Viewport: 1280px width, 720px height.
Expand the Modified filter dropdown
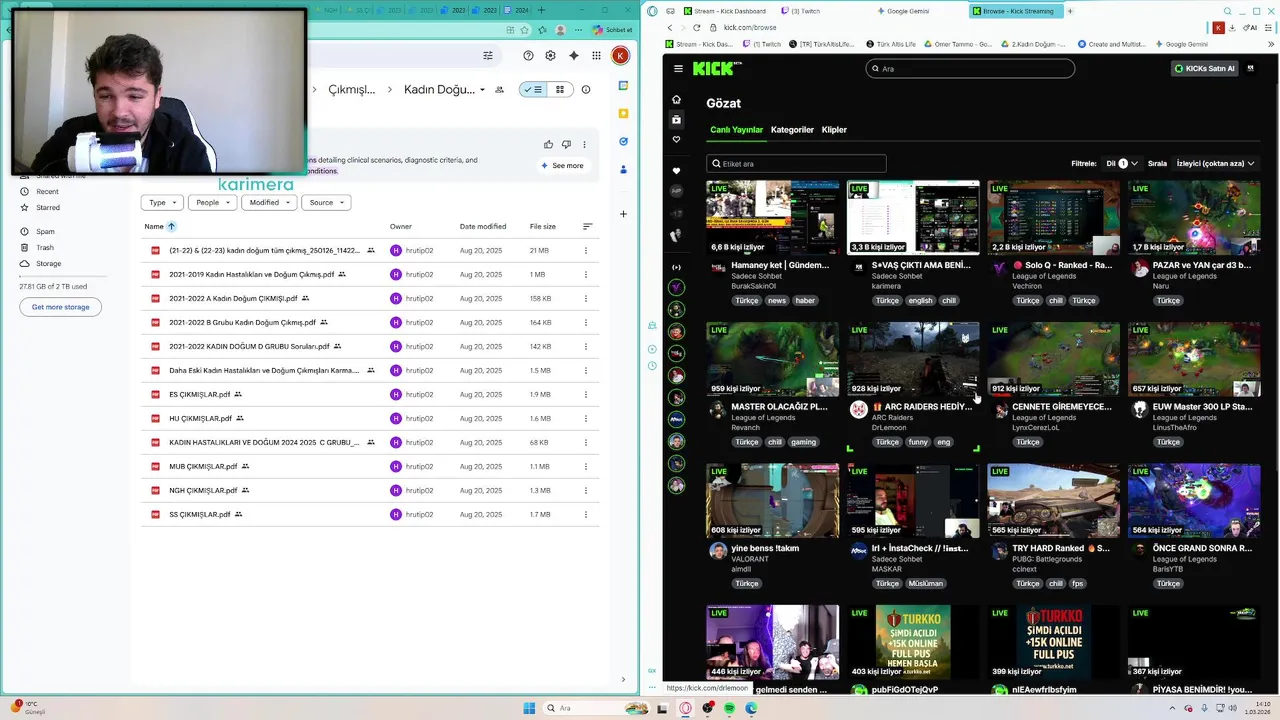point(269,202)
